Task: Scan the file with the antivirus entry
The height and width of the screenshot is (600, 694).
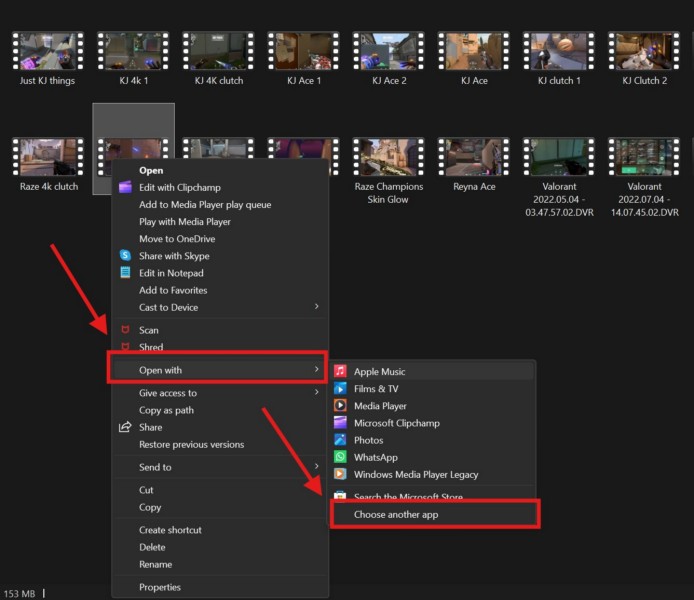Action: [149, 330]
